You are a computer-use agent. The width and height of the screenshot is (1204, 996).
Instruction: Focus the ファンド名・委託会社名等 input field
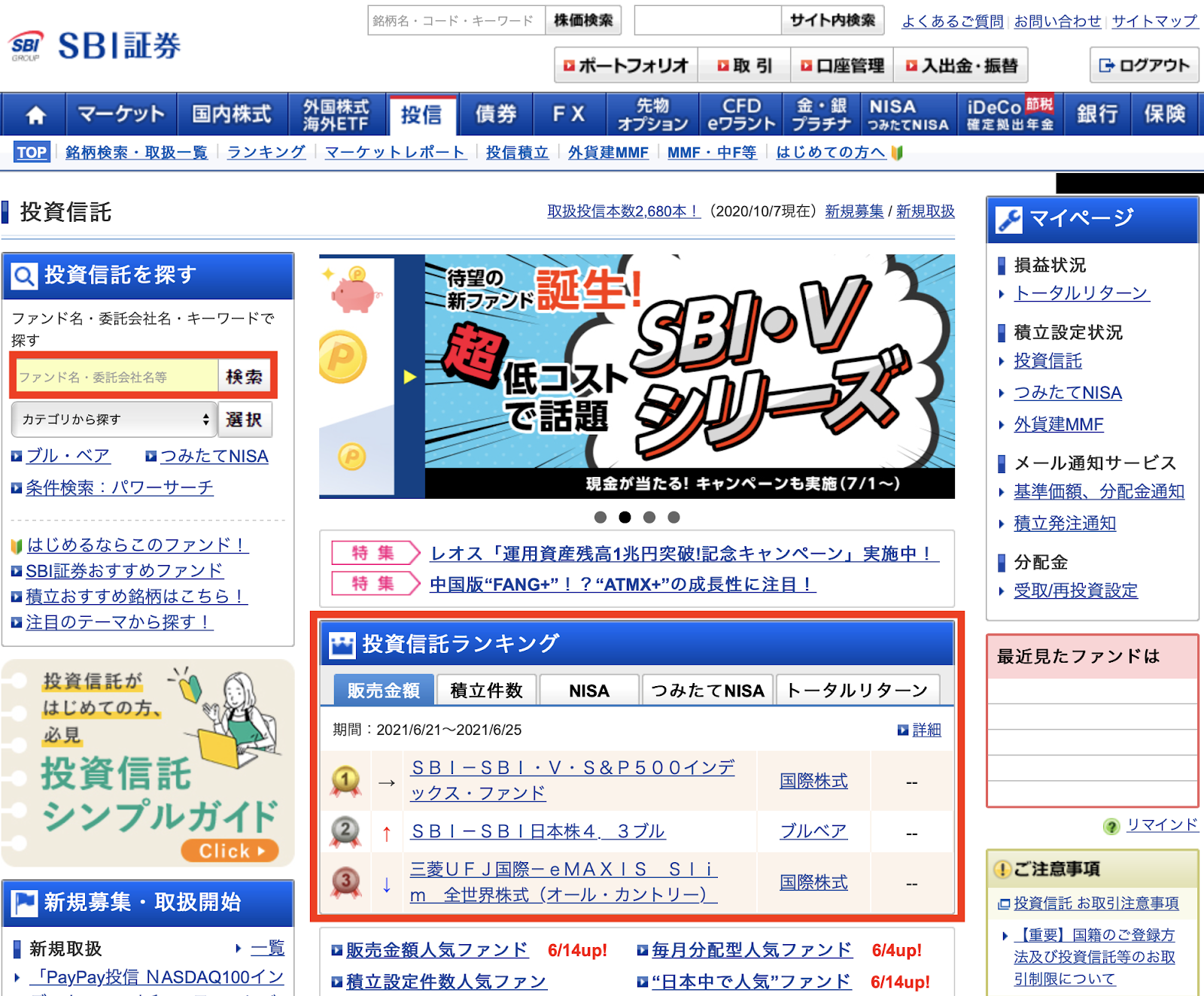coord(117,376)
